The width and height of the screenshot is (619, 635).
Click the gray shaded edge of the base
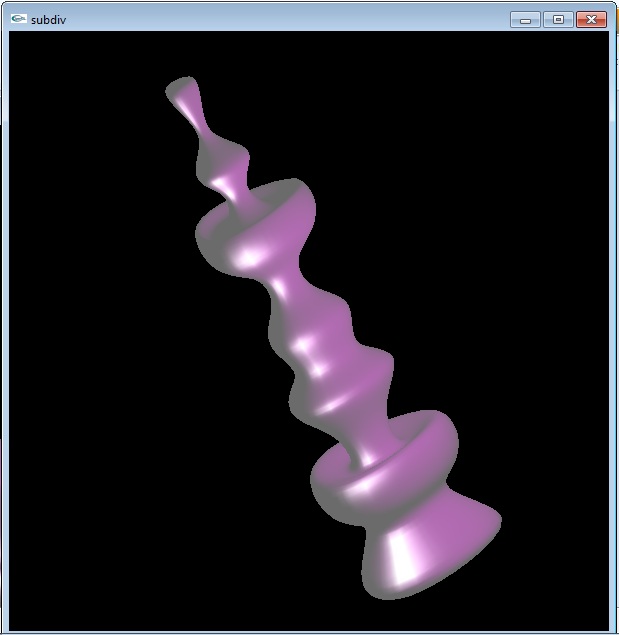(x=375, y=587)
